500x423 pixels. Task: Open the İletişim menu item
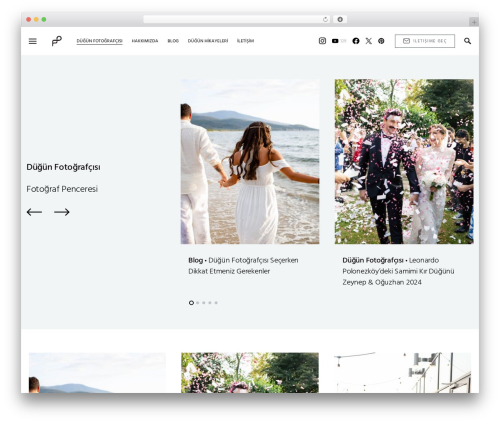[x=245, y=41]
